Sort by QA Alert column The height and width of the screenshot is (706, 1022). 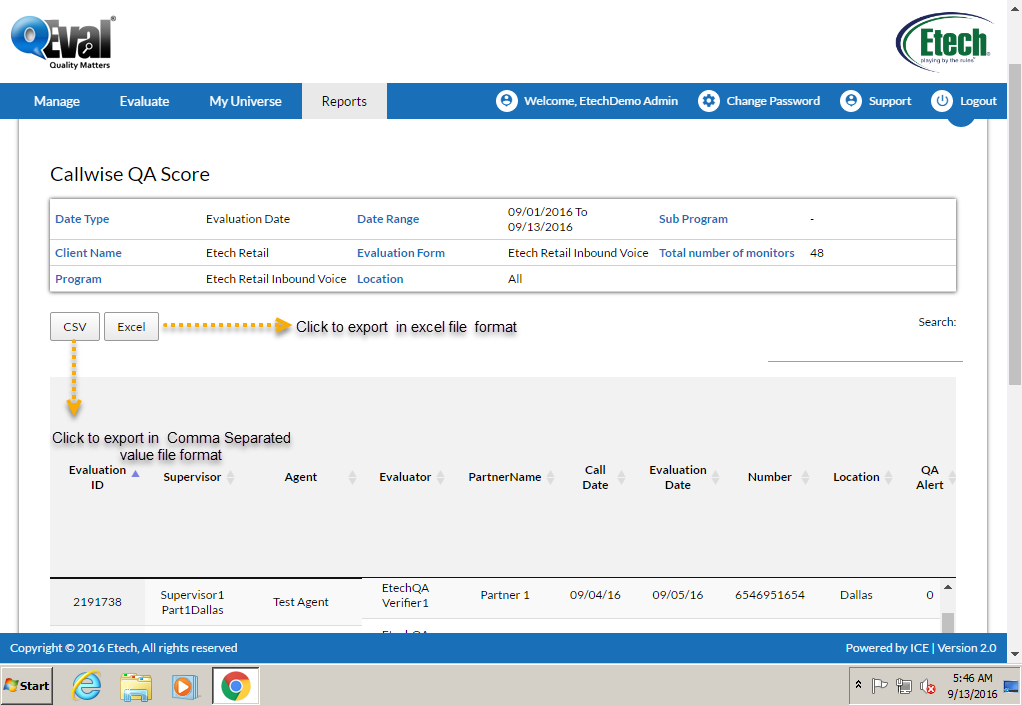pos(929,477)
